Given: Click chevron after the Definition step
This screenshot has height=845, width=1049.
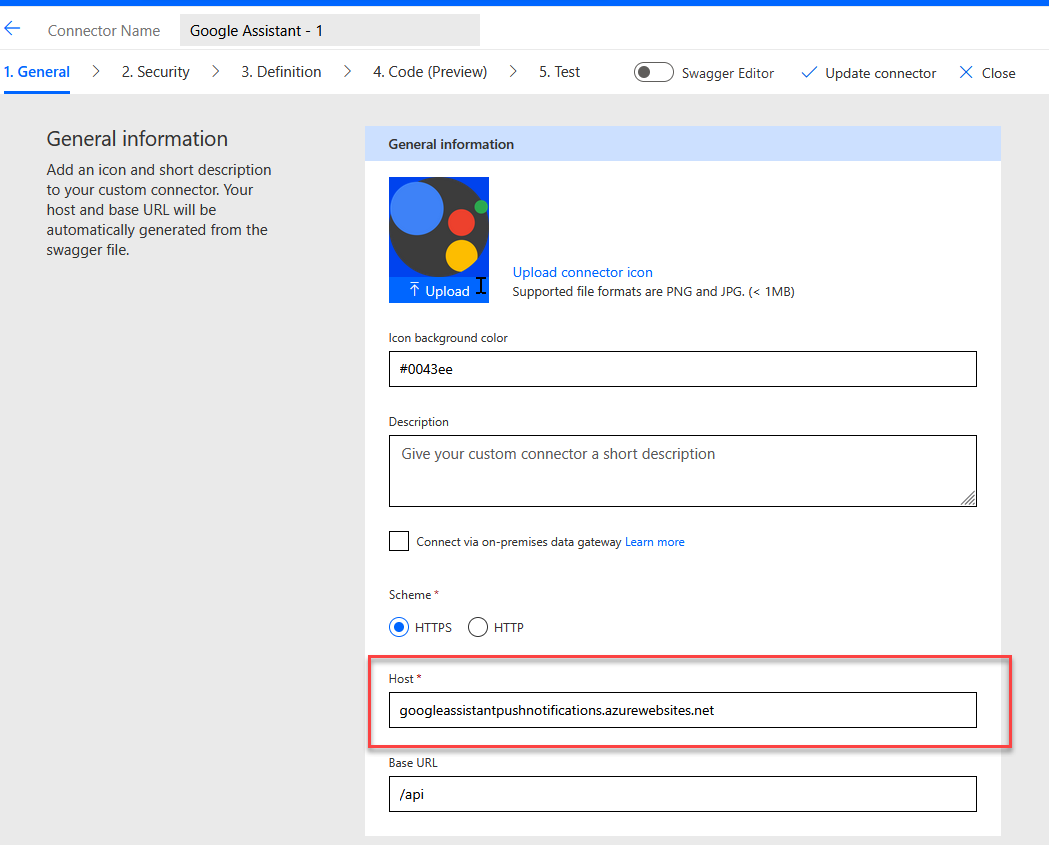Looking at the screenshot, I should [347, 72].
